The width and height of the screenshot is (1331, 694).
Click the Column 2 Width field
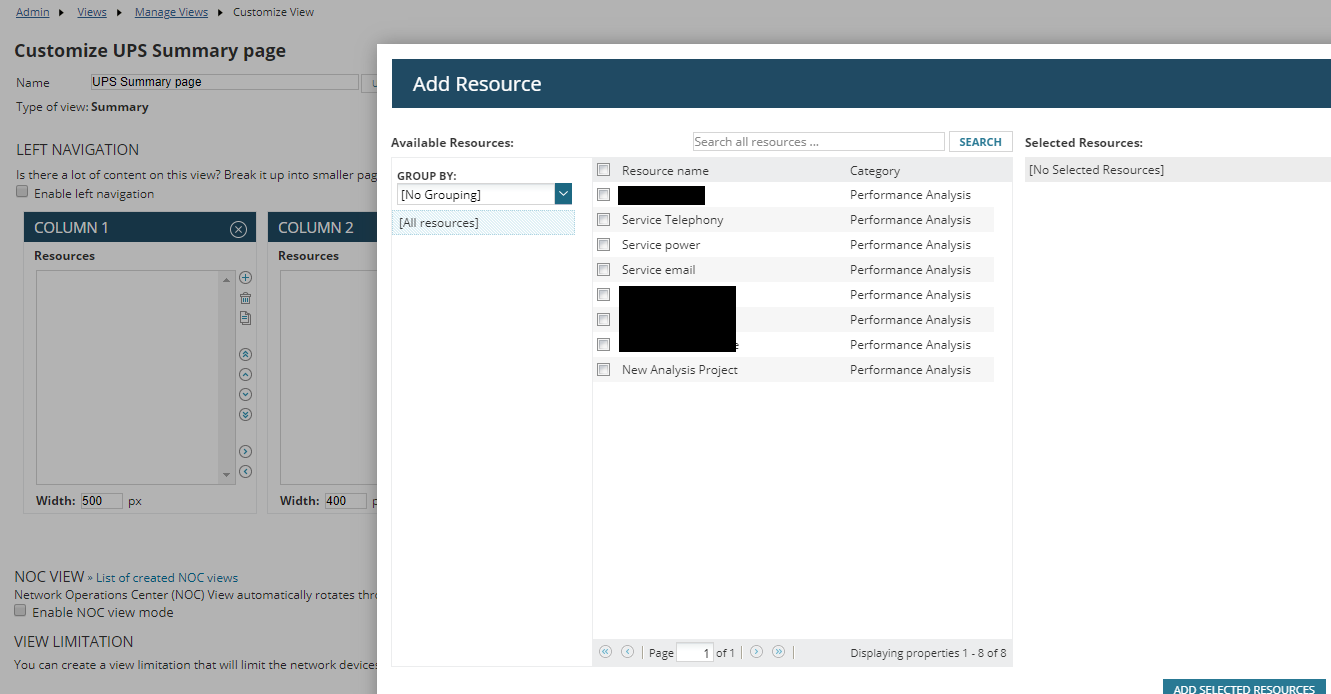[346, 501]
